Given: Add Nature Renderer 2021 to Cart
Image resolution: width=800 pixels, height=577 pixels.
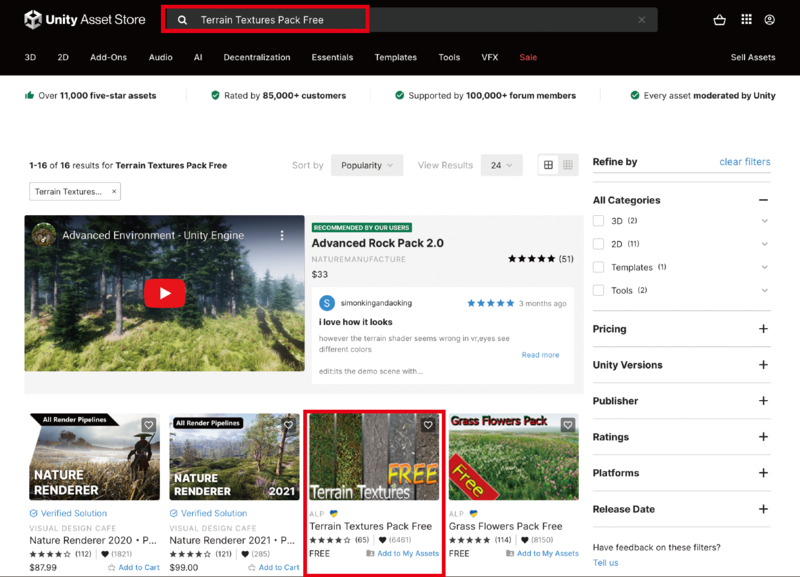Looking at the screenshot, I should 274,567.
